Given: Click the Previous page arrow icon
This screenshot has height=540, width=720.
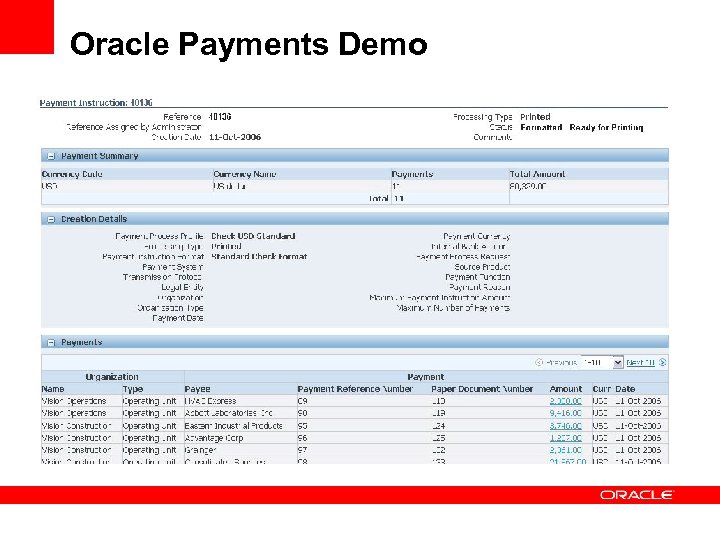Looking at the screenshot, I should pyautogui.click(x=539, y=362).
